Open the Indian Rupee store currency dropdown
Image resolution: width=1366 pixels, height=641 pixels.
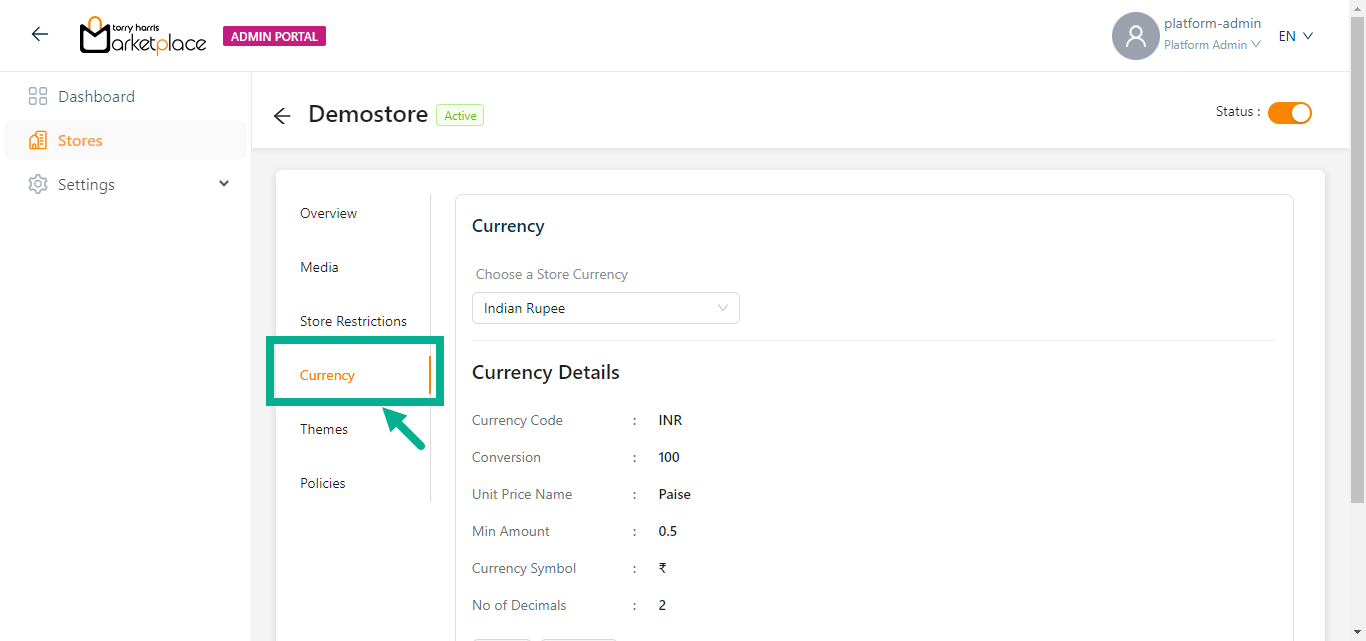pos(605,308)
